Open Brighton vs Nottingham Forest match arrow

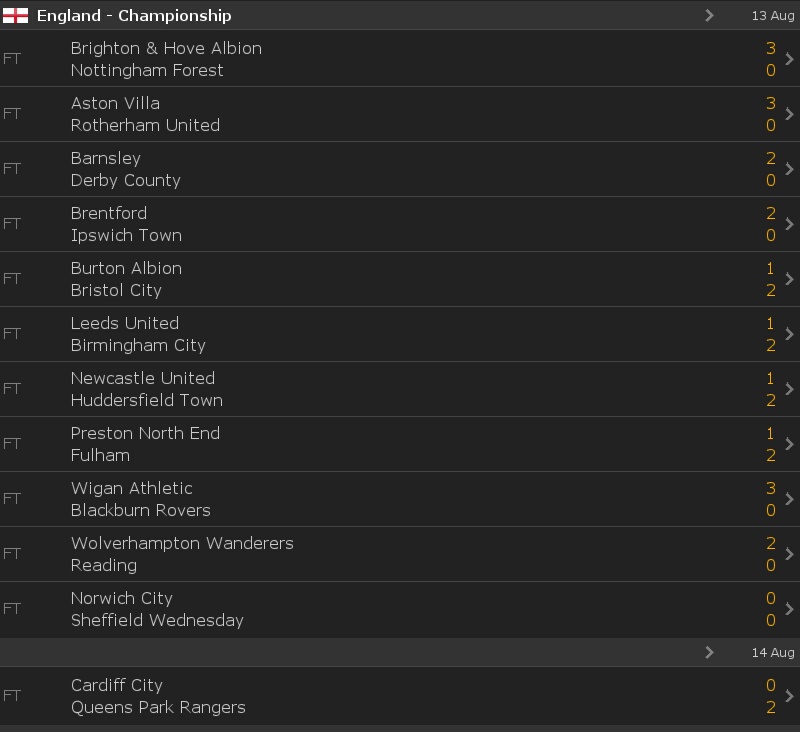coord(789,59)
